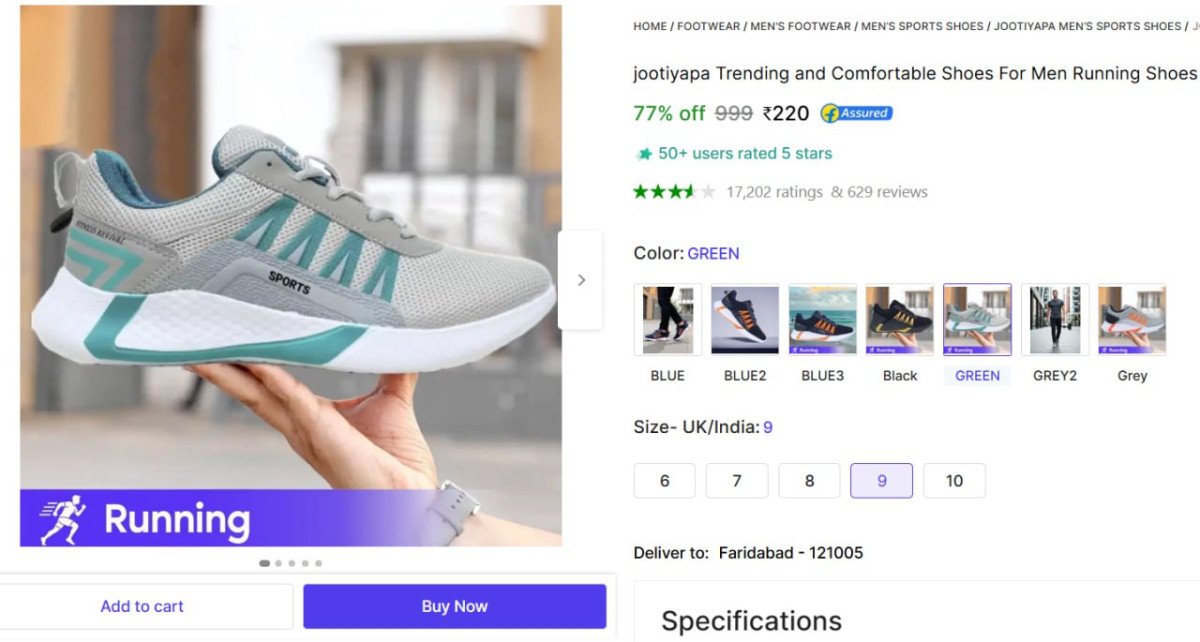Click the next image arrow chevron
The image size is (1200, 642).
point(581,280)
